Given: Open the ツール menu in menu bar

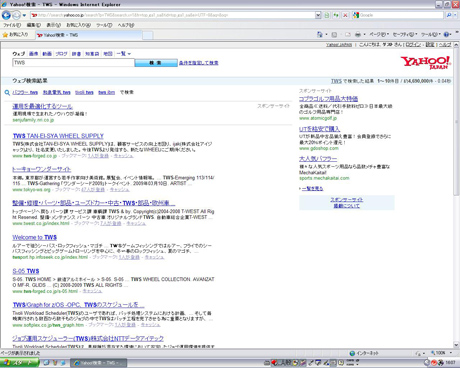Looking at the screenshot, I should [104, 25].
